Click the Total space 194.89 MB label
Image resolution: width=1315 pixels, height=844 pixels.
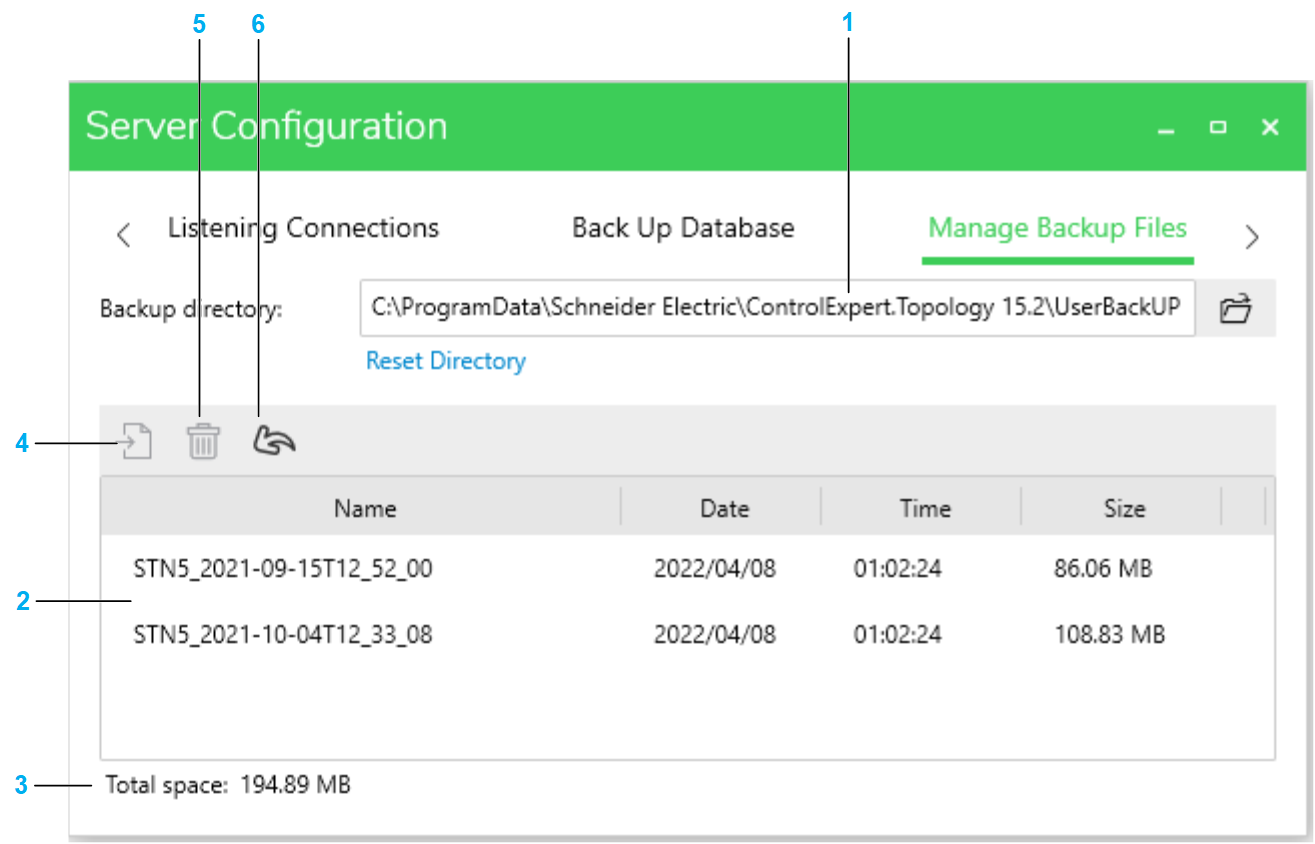click(229, 785)
